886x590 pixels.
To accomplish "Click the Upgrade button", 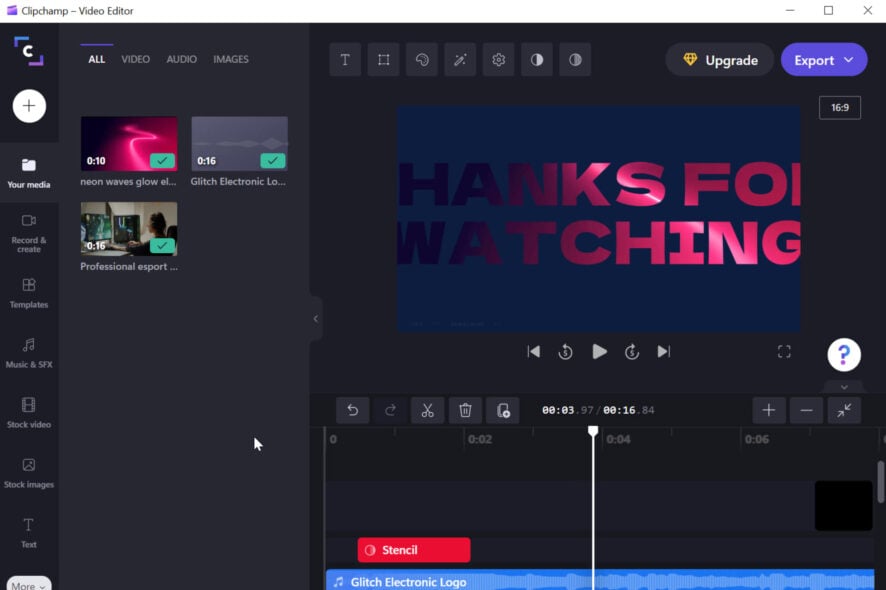I will click(720, 60).
